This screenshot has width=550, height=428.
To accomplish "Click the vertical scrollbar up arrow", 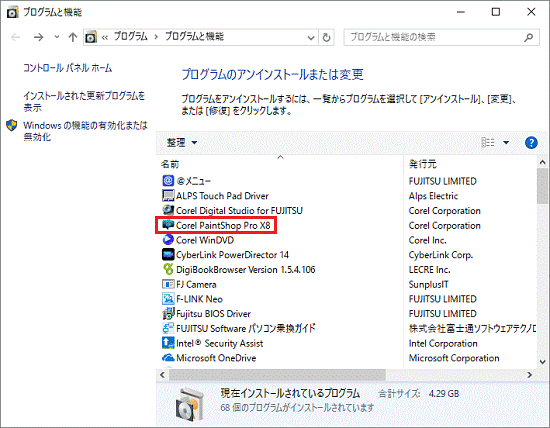I will click(542, 162).
